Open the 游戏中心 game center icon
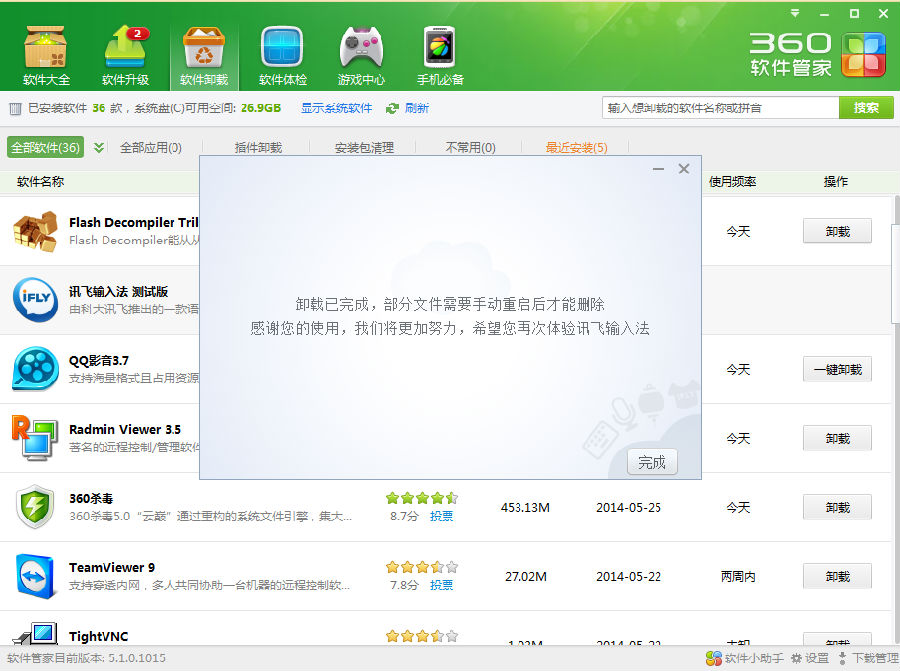 [x=361, y=55]
